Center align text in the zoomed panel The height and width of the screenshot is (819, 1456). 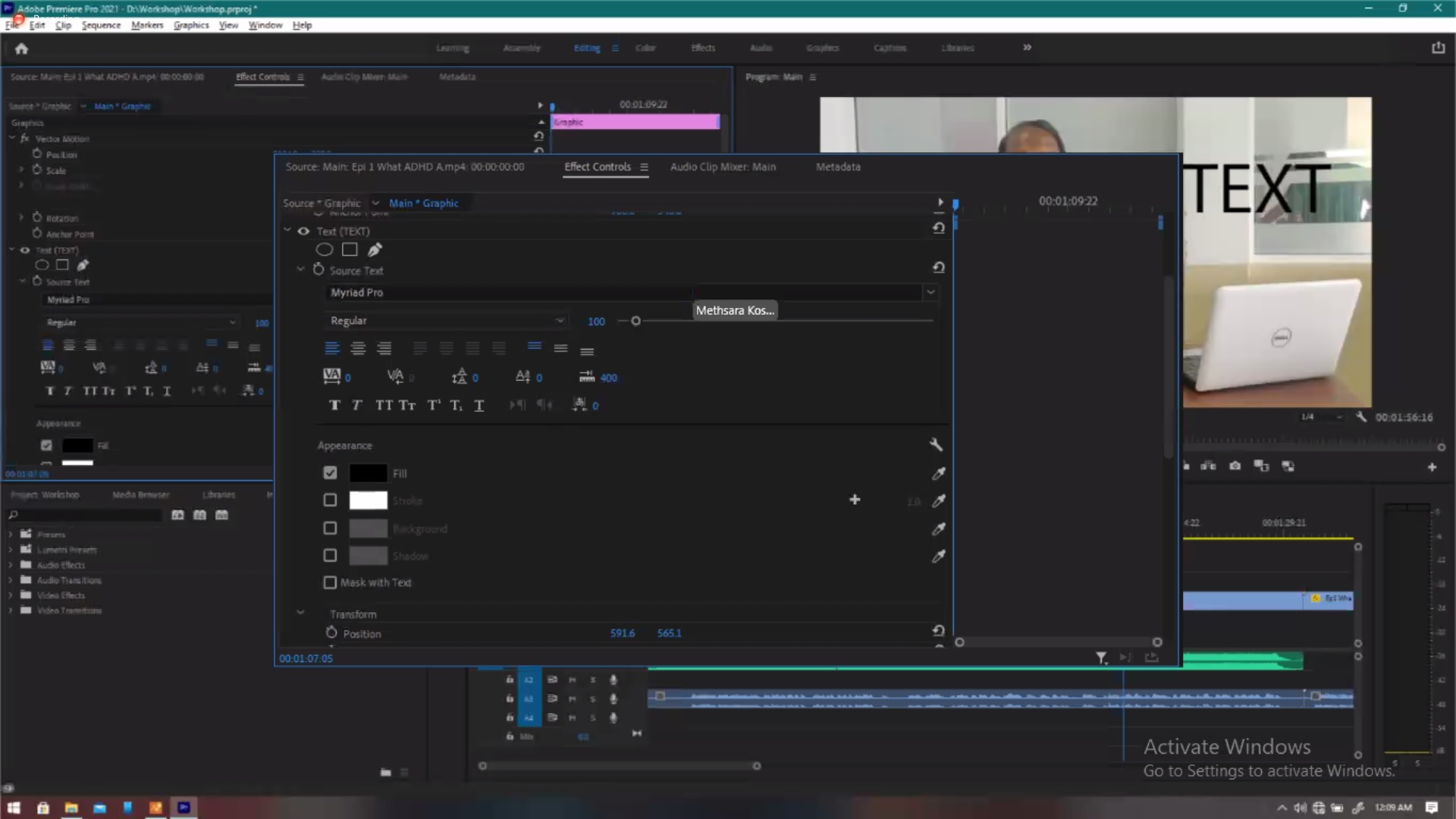(358, 349)
